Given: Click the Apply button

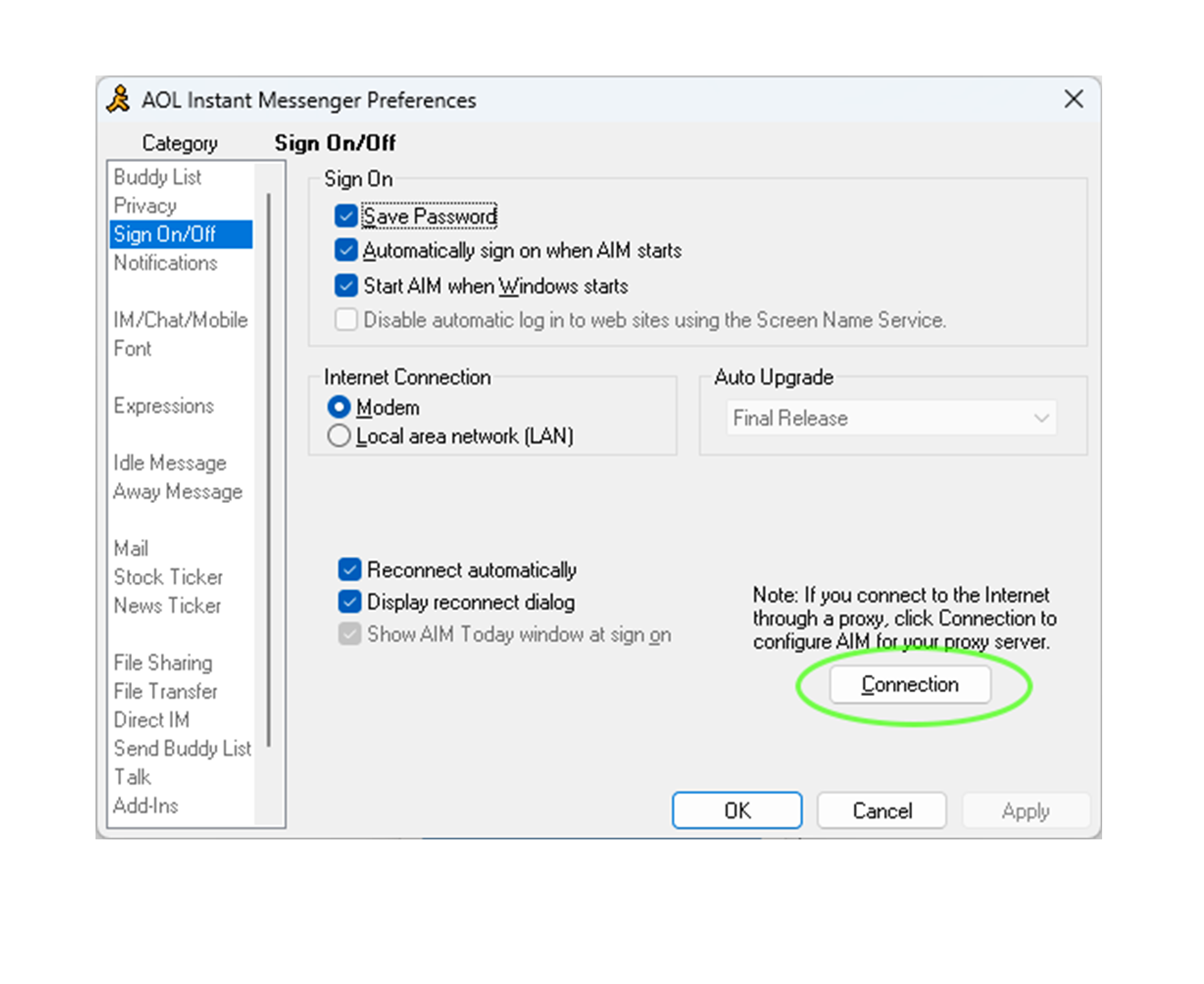Looking at the screenshot, I should [1026, 810].
